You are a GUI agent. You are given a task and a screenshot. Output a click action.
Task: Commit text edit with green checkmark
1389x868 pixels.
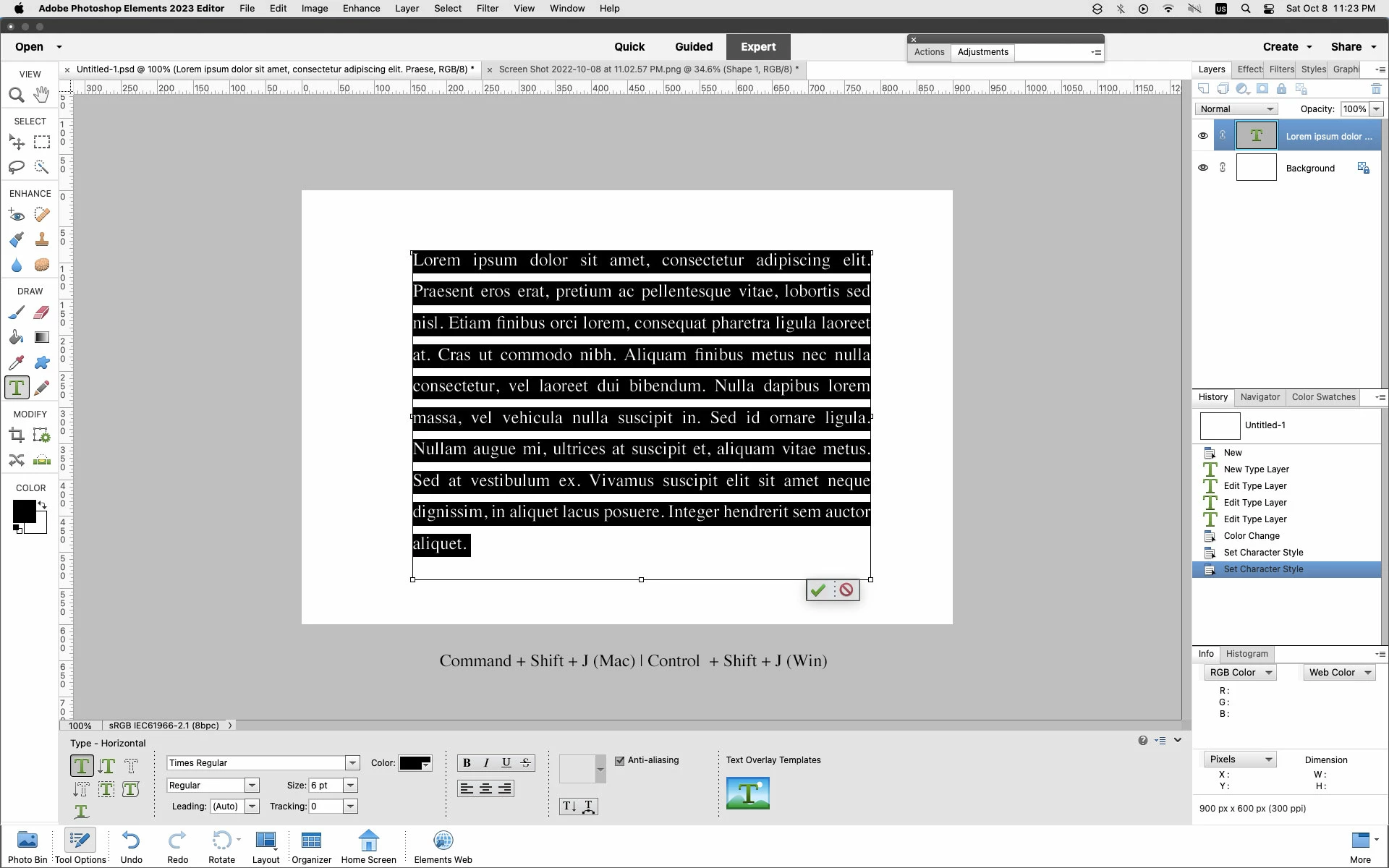[x=818, y=590]
